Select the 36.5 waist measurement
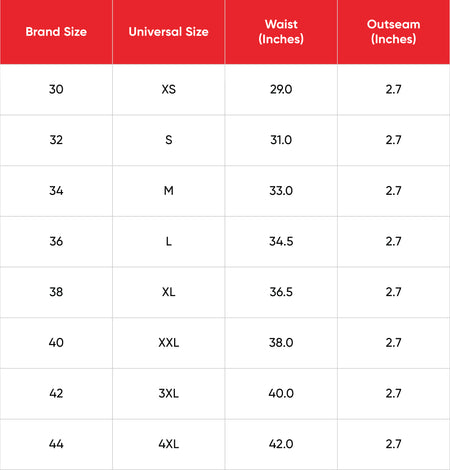Viewport: 450px width, 470px height. pos(281,292)
